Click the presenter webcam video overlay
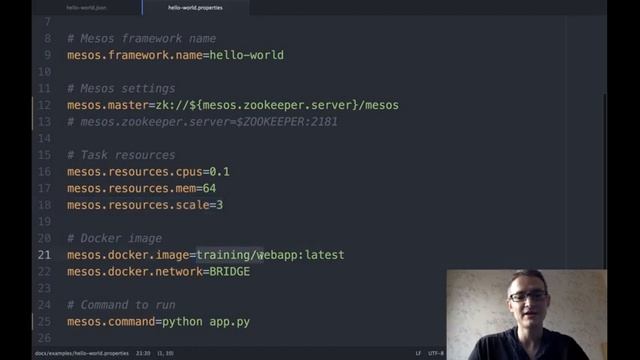The image size is (640, 360). click(x=527, y=314)
